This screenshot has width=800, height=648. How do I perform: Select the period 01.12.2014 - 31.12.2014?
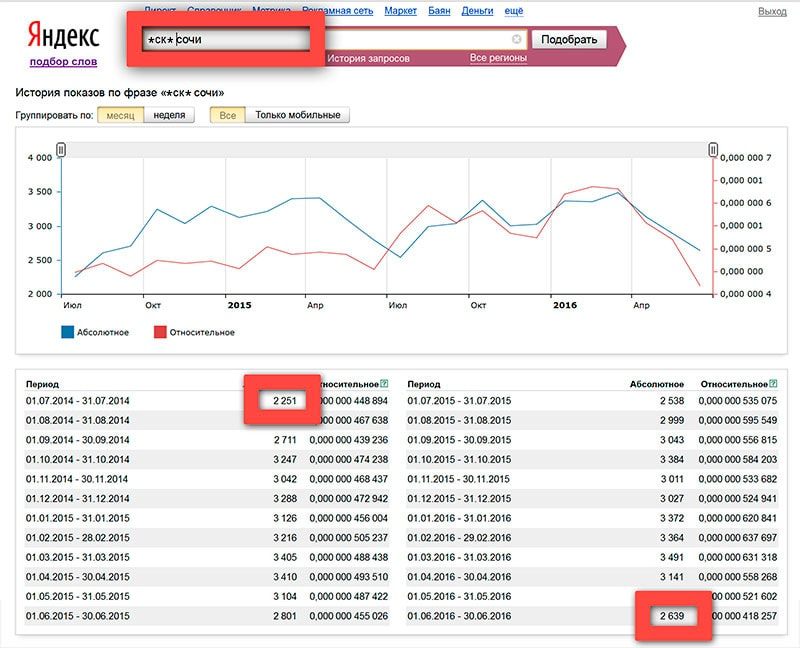click(78, 499)
